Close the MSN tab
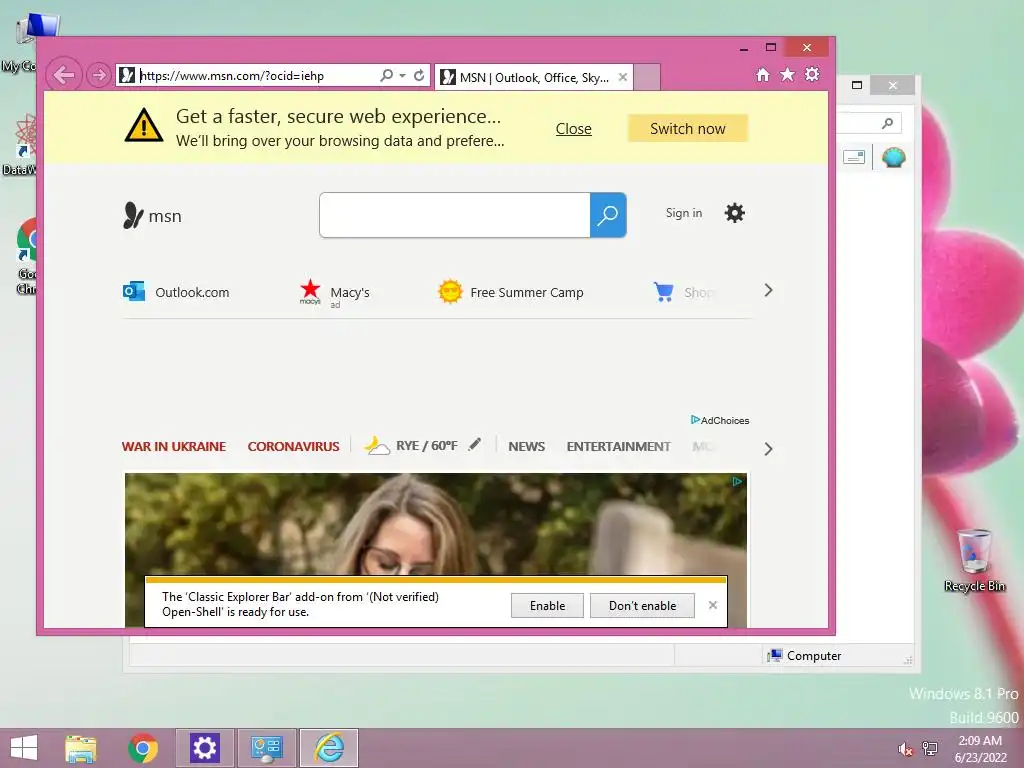1024x768 pixels. click(x=623, y=77)
